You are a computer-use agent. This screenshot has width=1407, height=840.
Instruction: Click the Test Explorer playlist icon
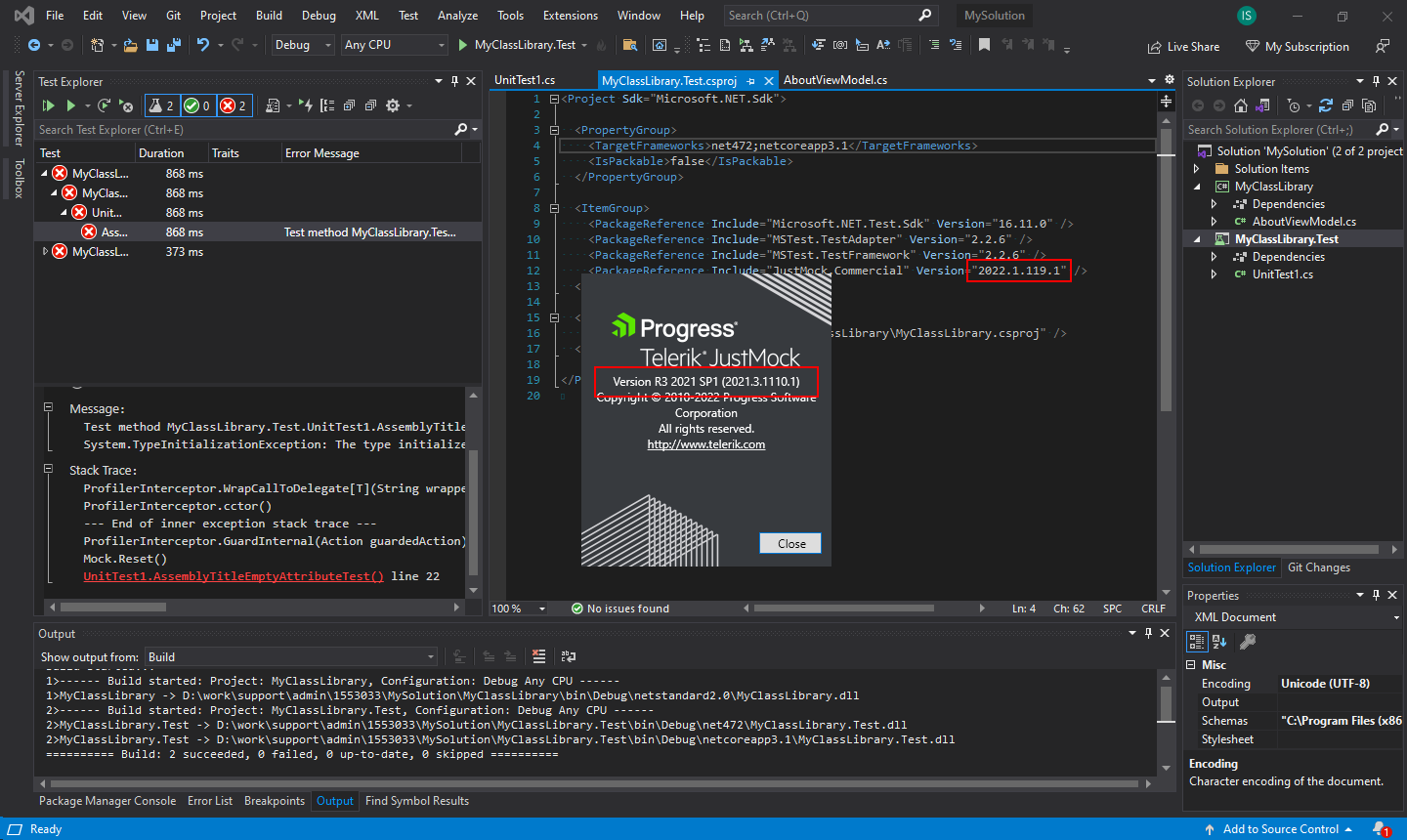coord(274,105)
